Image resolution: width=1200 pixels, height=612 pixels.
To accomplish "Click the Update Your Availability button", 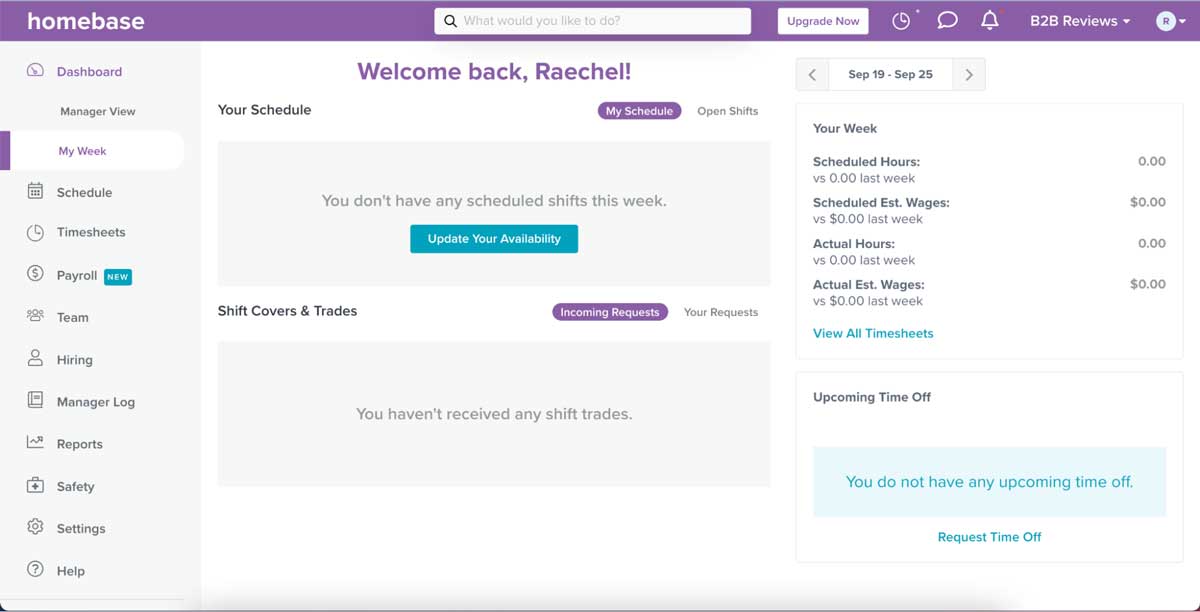I will [494, 239].
